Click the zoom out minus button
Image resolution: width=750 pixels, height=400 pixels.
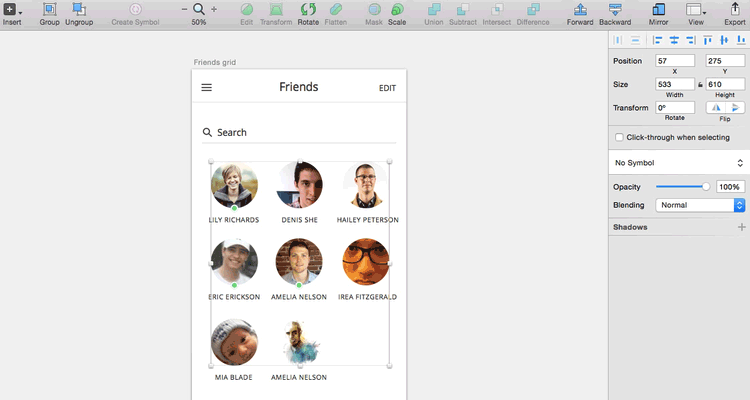tap(185, 9)
